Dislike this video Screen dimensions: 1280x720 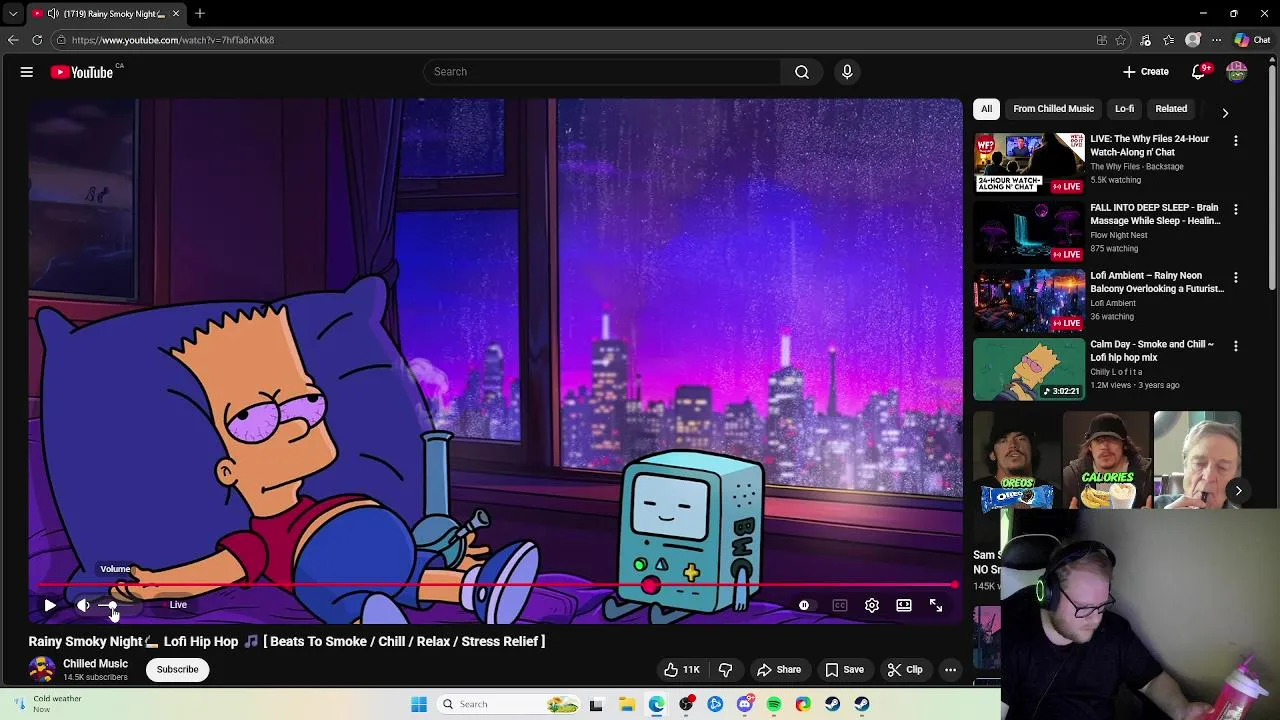[726, 670]
